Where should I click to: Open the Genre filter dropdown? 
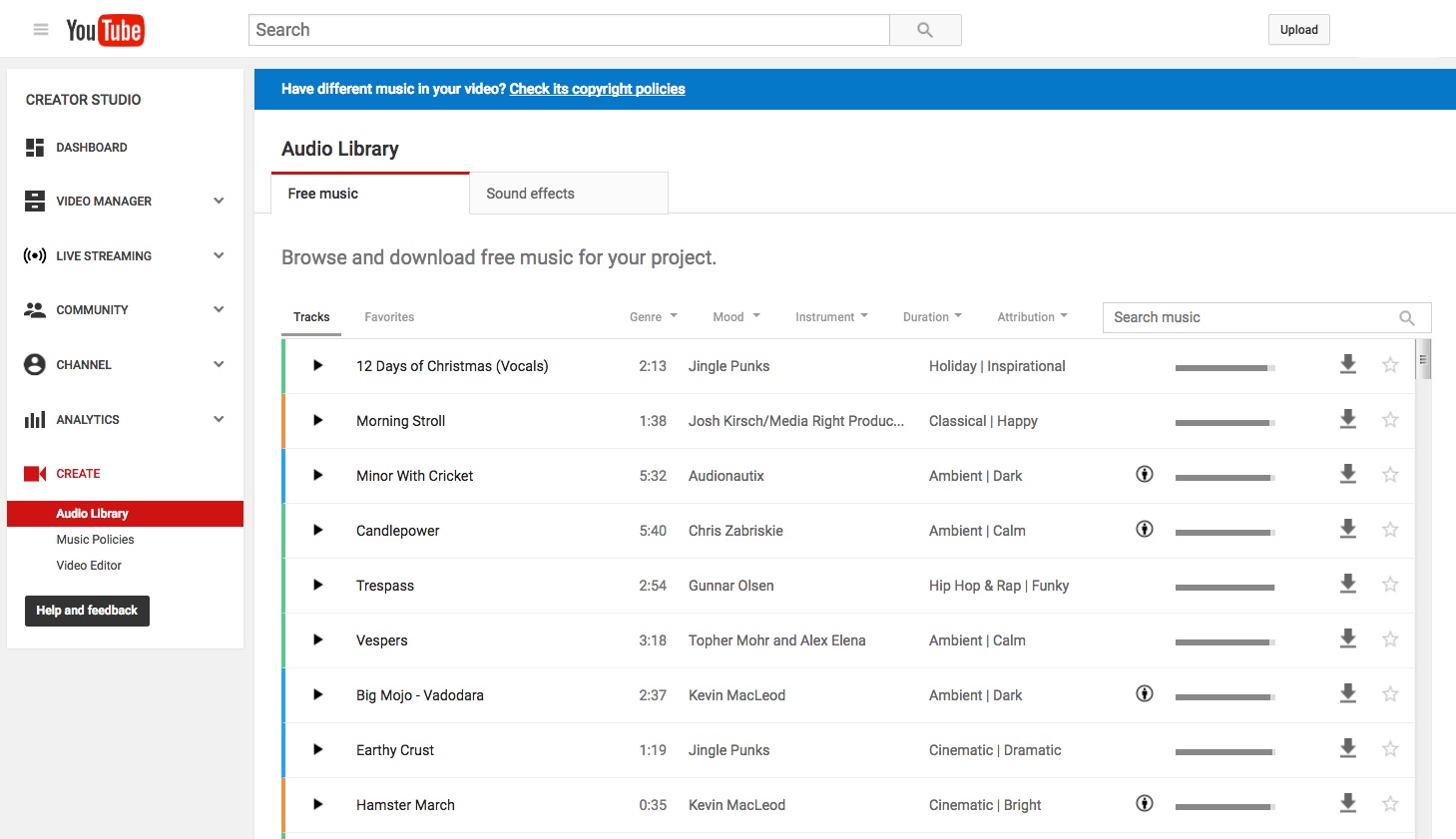tap(654, 317)
